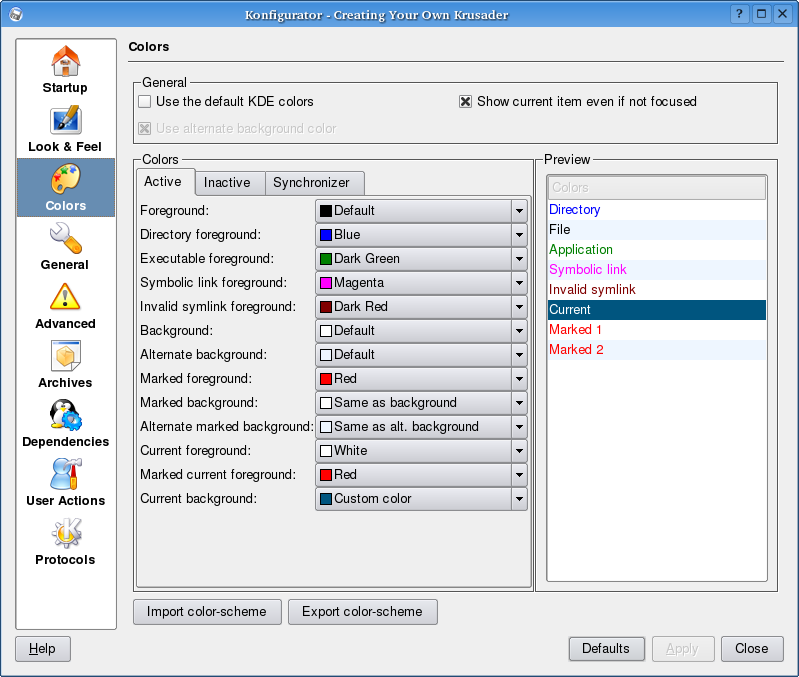The width and height of the screenshot is (799, 677).
Task: Open the Archives box icon page
Action: (x=65, y=356)
